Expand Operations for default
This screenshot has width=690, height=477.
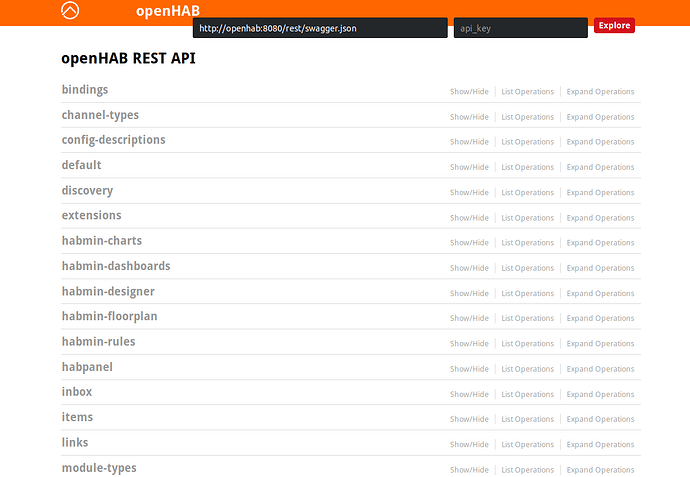click(x=600, y=167)
